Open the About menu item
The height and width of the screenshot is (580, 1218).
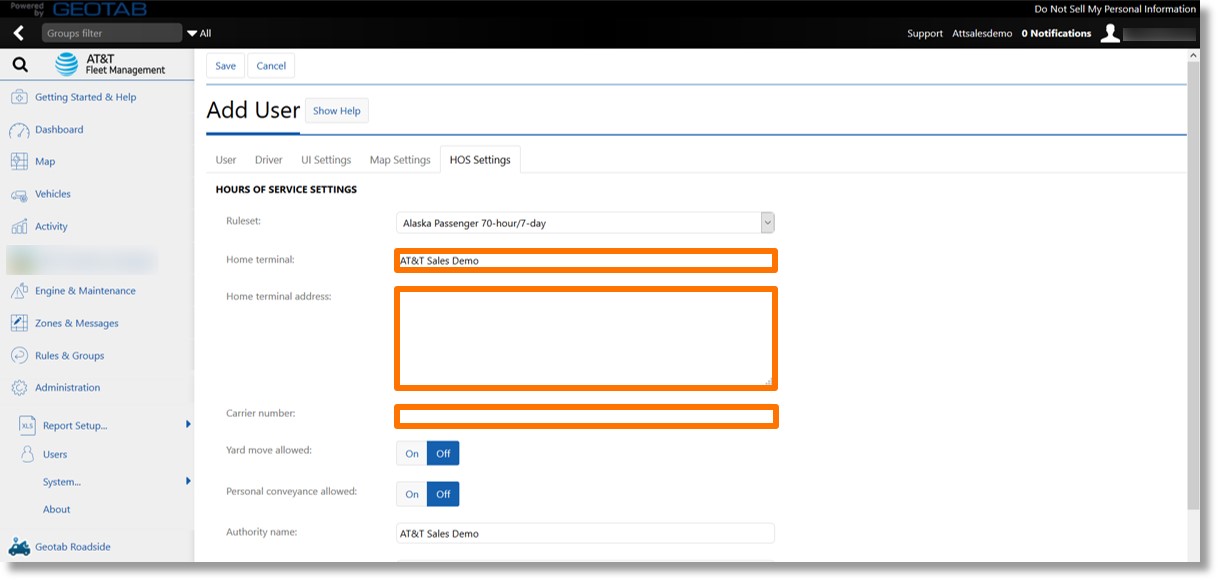(57, 510)
